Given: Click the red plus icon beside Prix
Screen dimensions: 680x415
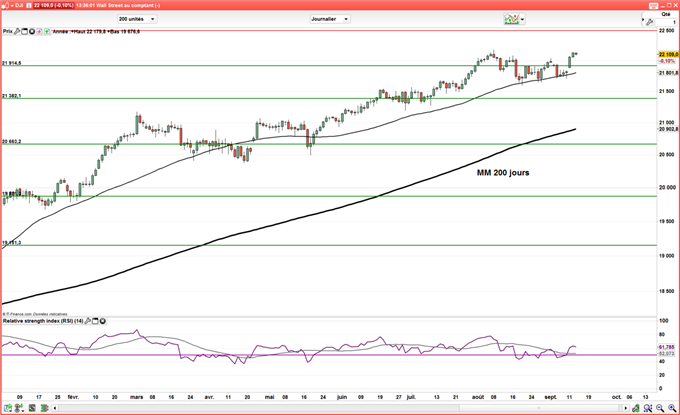Looking at the screenshot, I should click(39, 32).
